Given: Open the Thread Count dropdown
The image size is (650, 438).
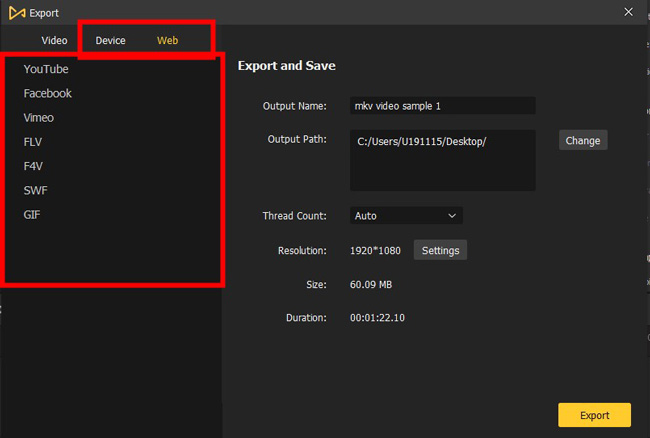Looking at the screenshot, I should coord(406,215).
